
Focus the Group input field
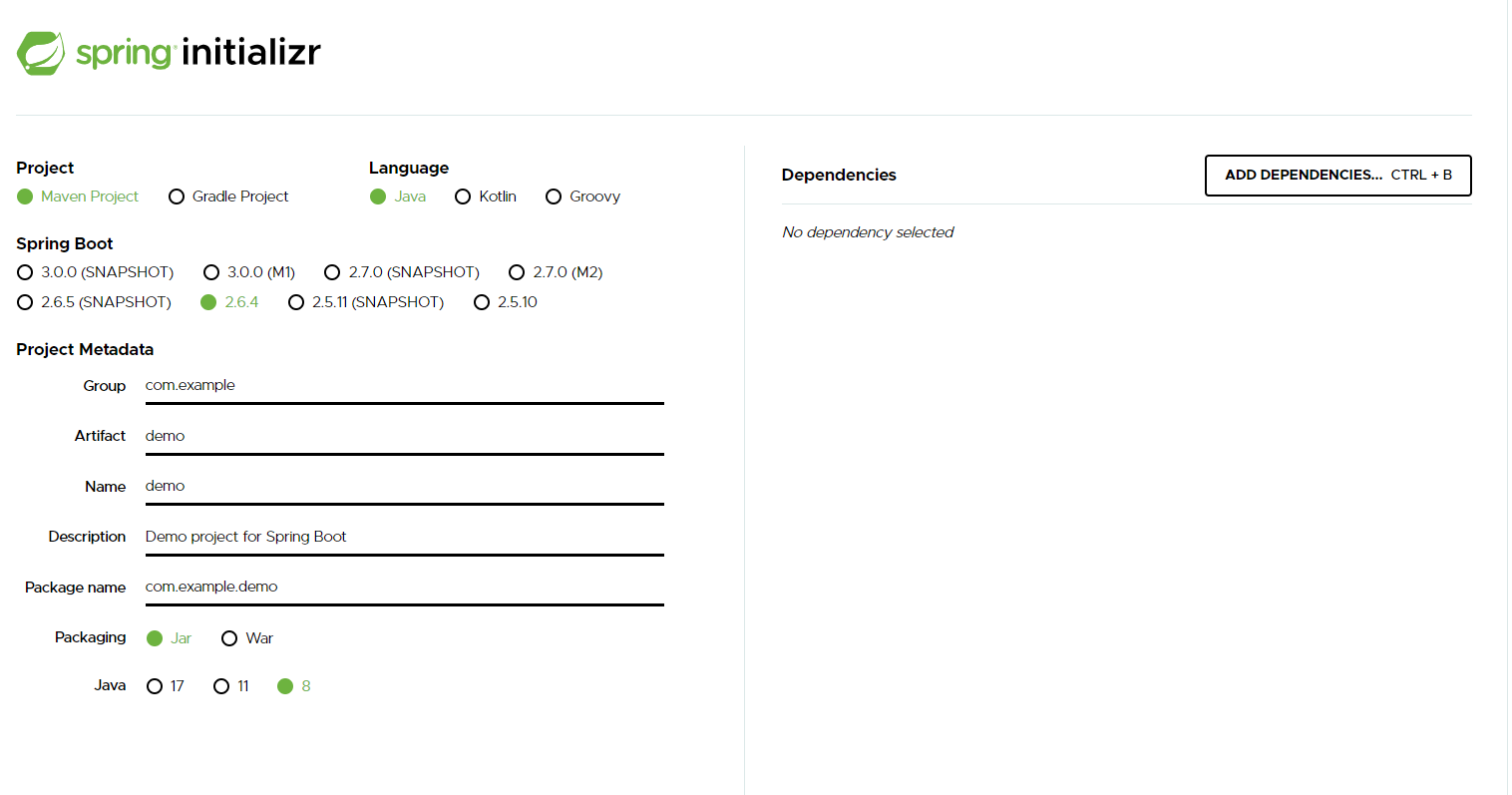[405, 386]
